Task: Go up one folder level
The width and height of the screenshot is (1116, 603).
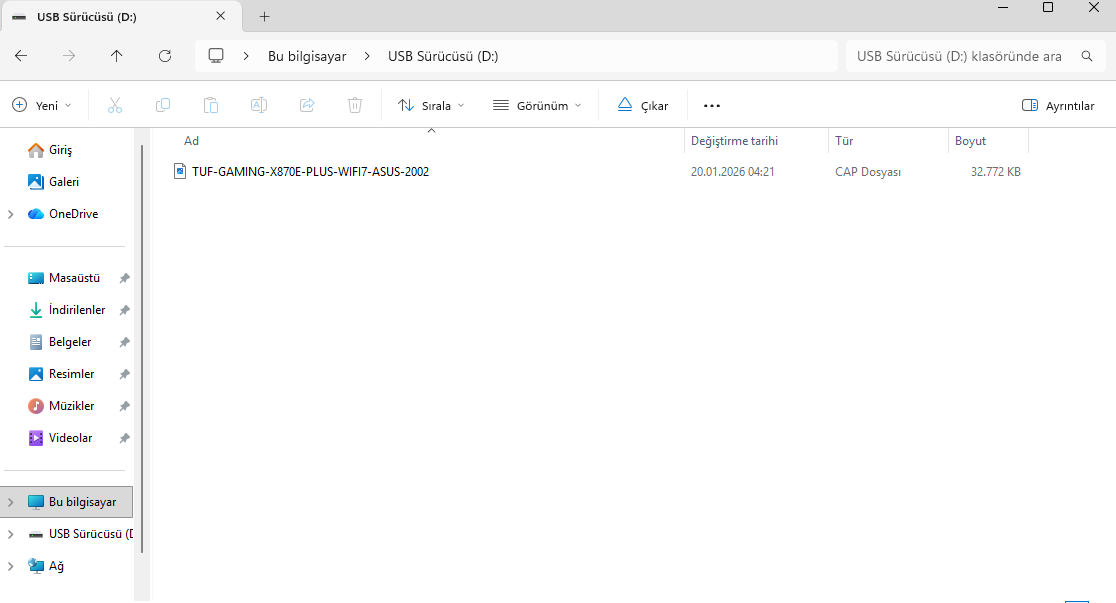Action: click(x=117, y=56)
